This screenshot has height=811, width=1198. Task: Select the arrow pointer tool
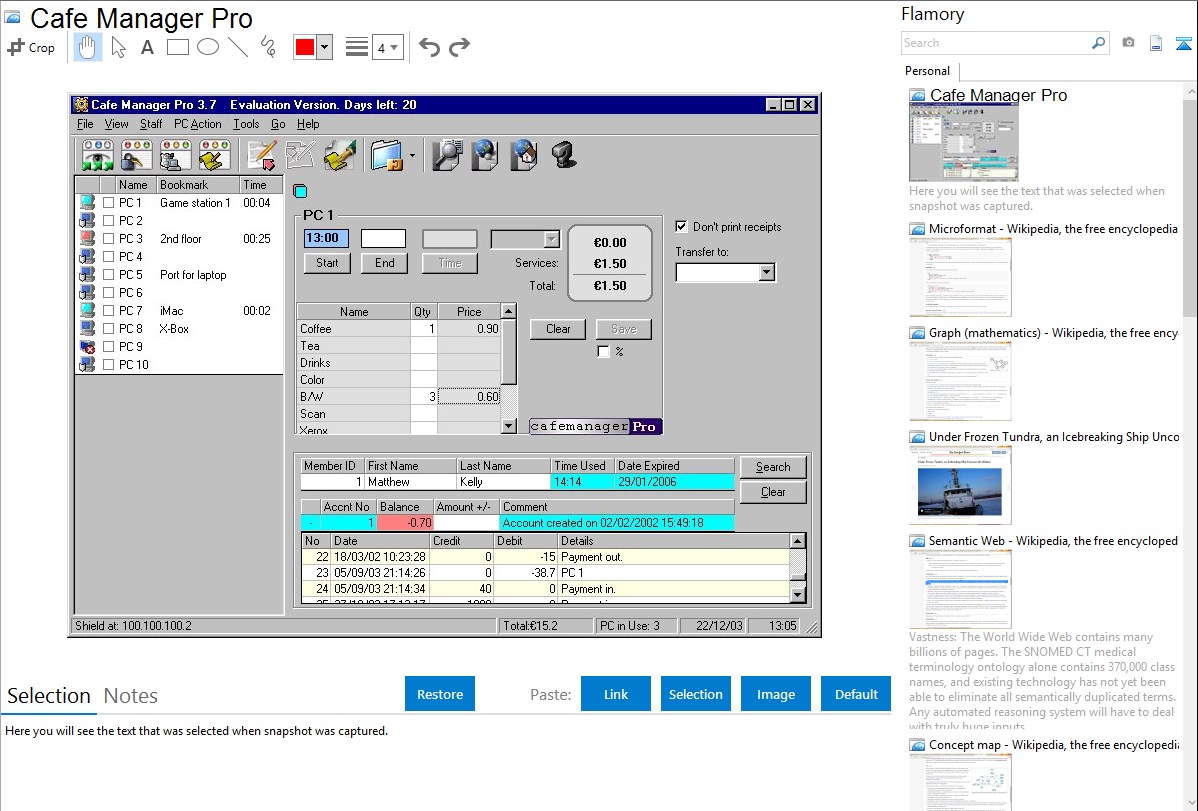point(118,47)
